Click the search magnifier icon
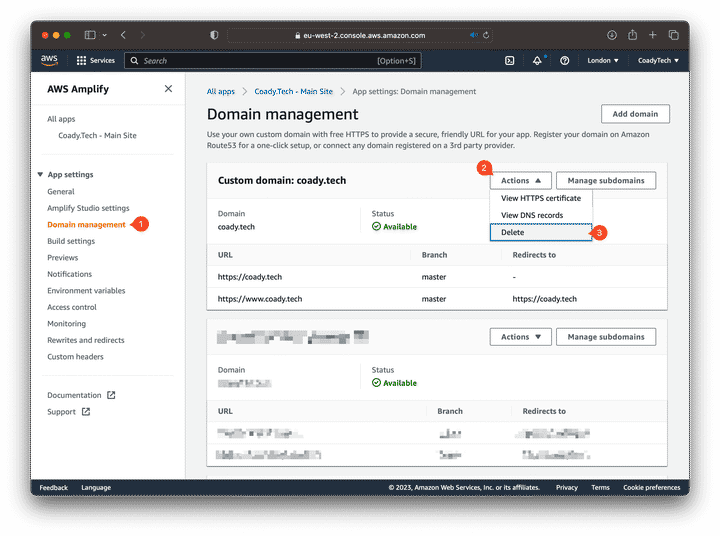 pos(134,61)
